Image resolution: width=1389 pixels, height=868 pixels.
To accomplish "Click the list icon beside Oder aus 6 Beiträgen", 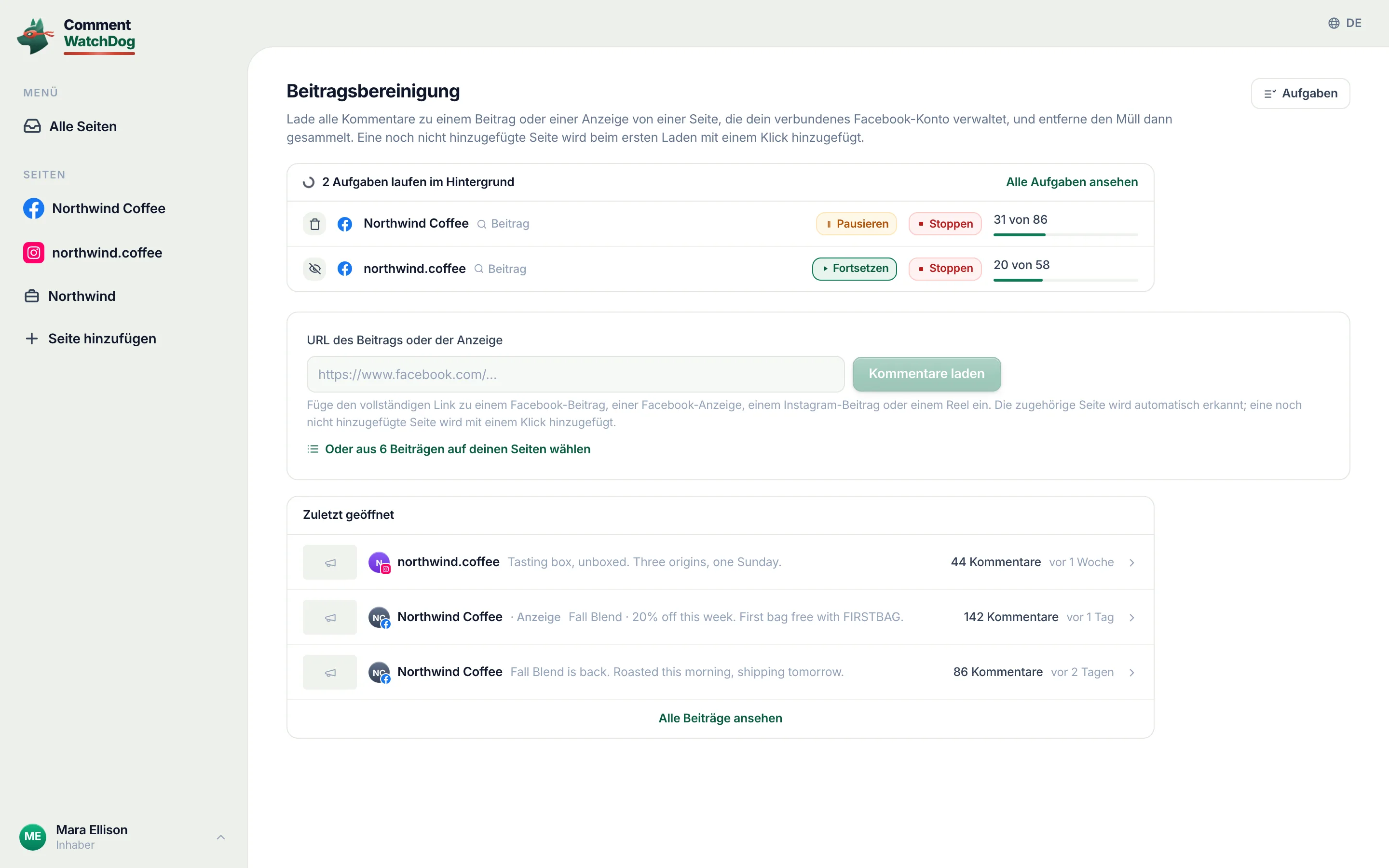I will pos(313,449).
